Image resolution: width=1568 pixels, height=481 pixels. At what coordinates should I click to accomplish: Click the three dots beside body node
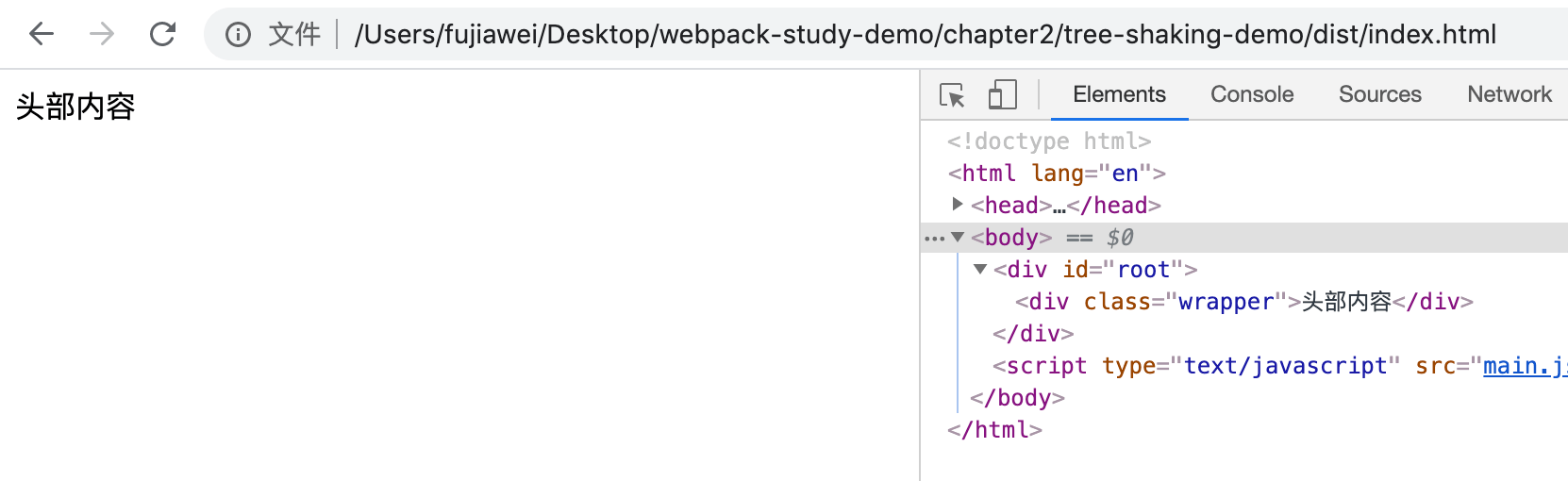pos(934,239)
